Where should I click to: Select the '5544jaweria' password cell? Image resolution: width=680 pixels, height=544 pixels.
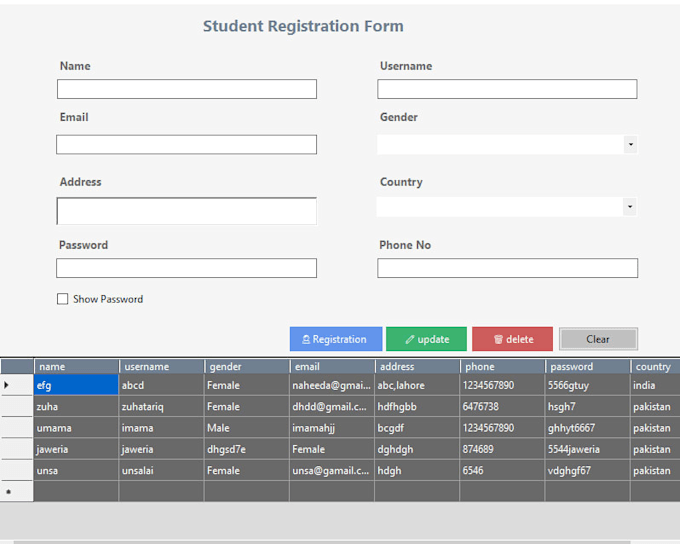[588, 449]
